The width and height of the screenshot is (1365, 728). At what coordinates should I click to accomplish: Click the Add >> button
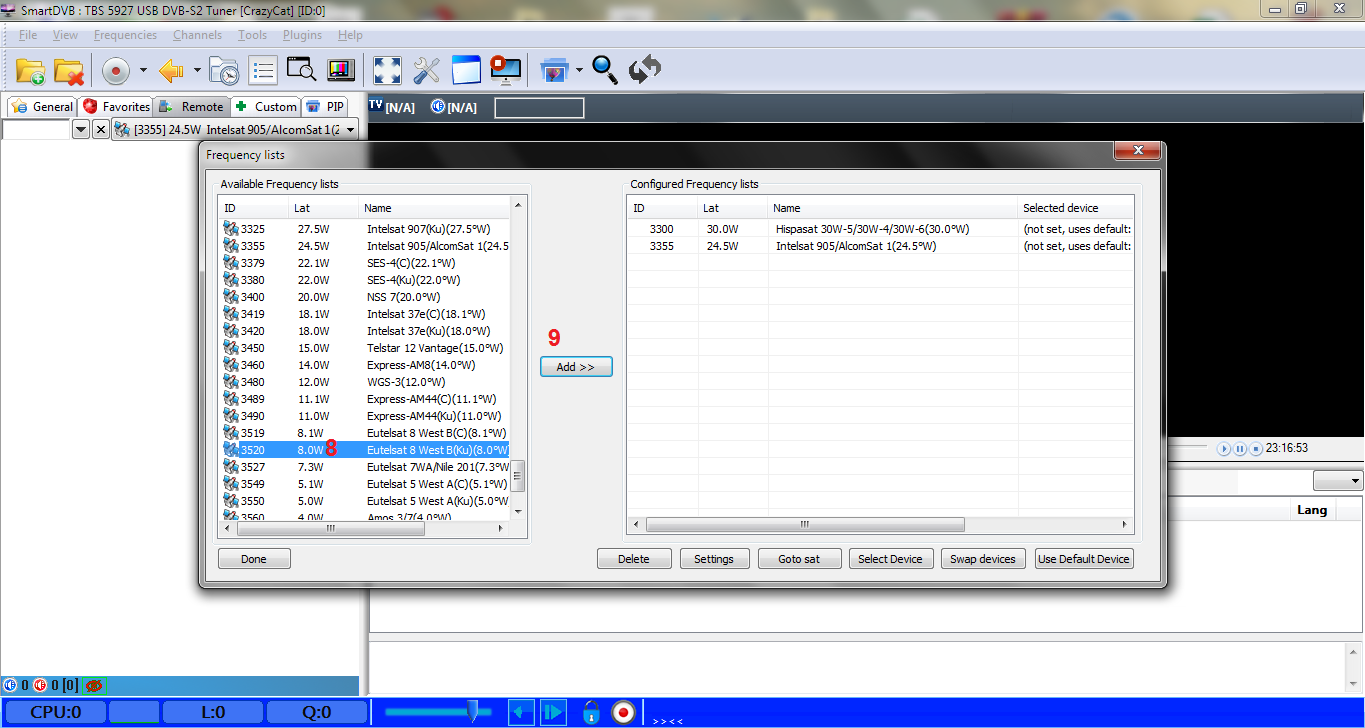pyautogui.click(x=576, y=367)
